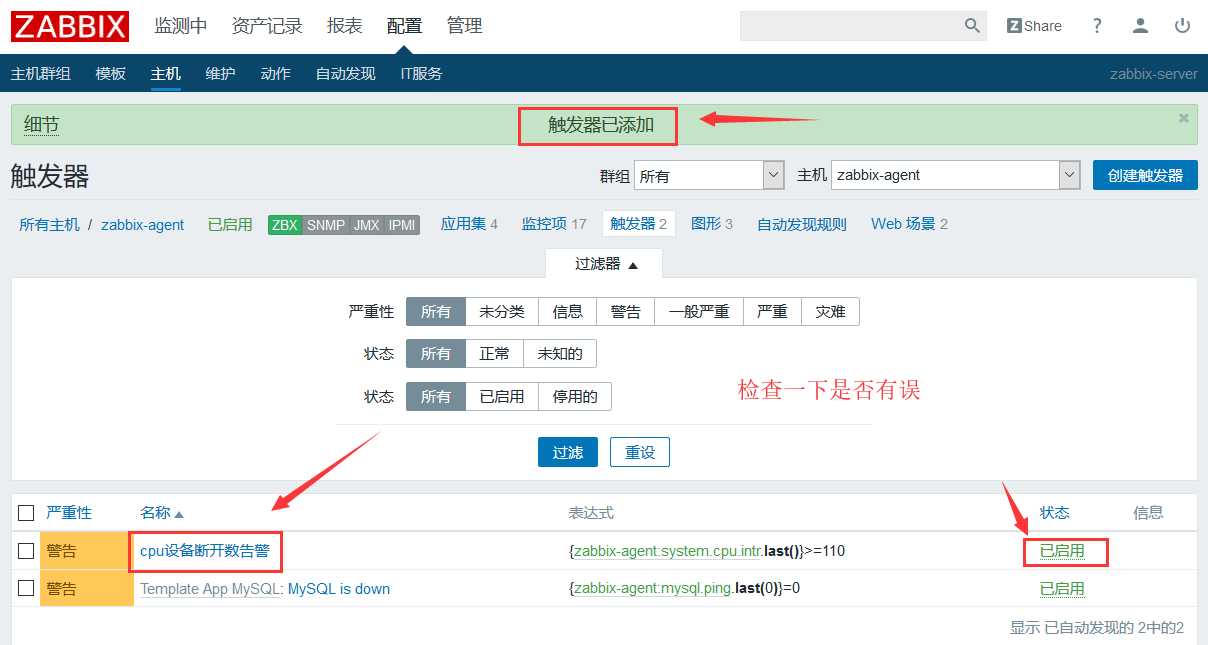Screen dimensions: 1208x645
Task: Open the user profile icon
Action: click(1140, 26)
